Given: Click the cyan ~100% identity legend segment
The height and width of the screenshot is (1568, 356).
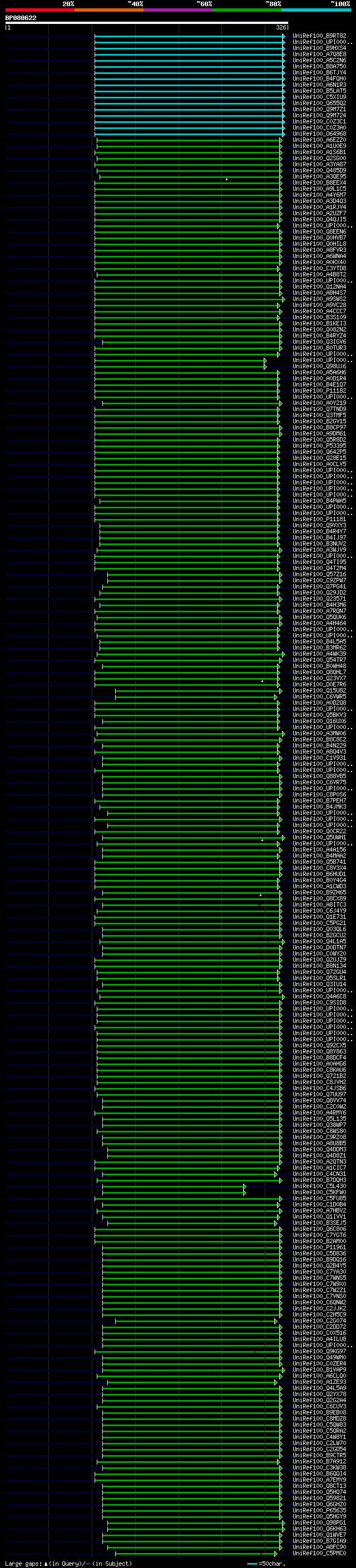Looking at the screenshot, I should [x=316, y=10].
